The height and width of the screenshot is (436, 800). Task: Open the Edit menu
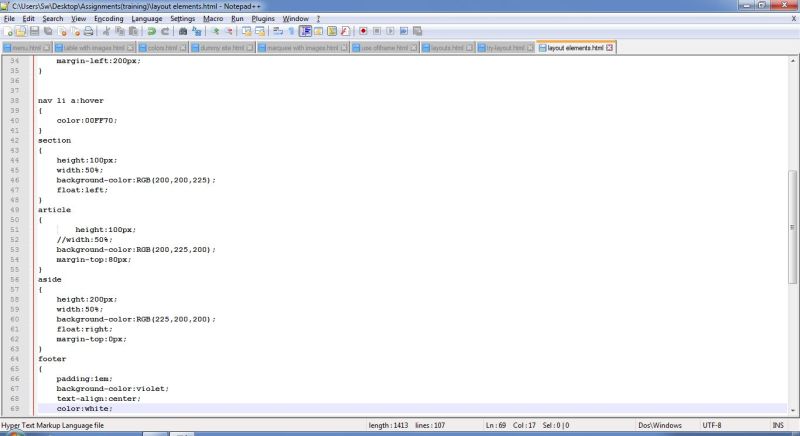pos(28,18)
